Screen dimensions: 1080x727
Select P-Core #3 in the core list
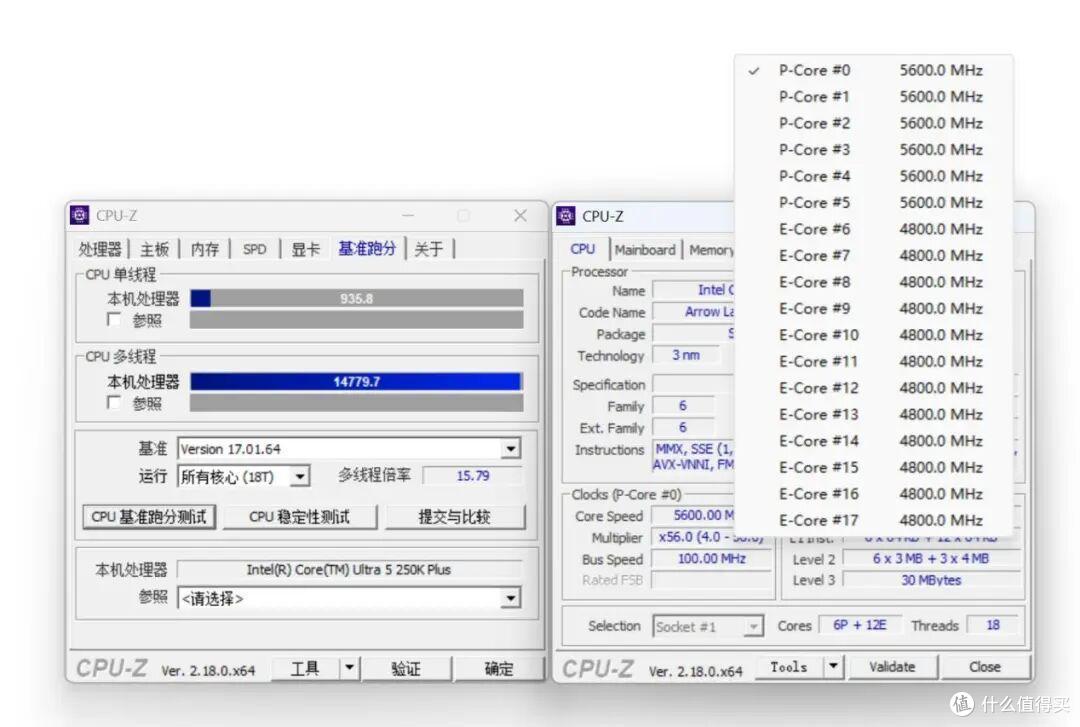pos(873,150)
